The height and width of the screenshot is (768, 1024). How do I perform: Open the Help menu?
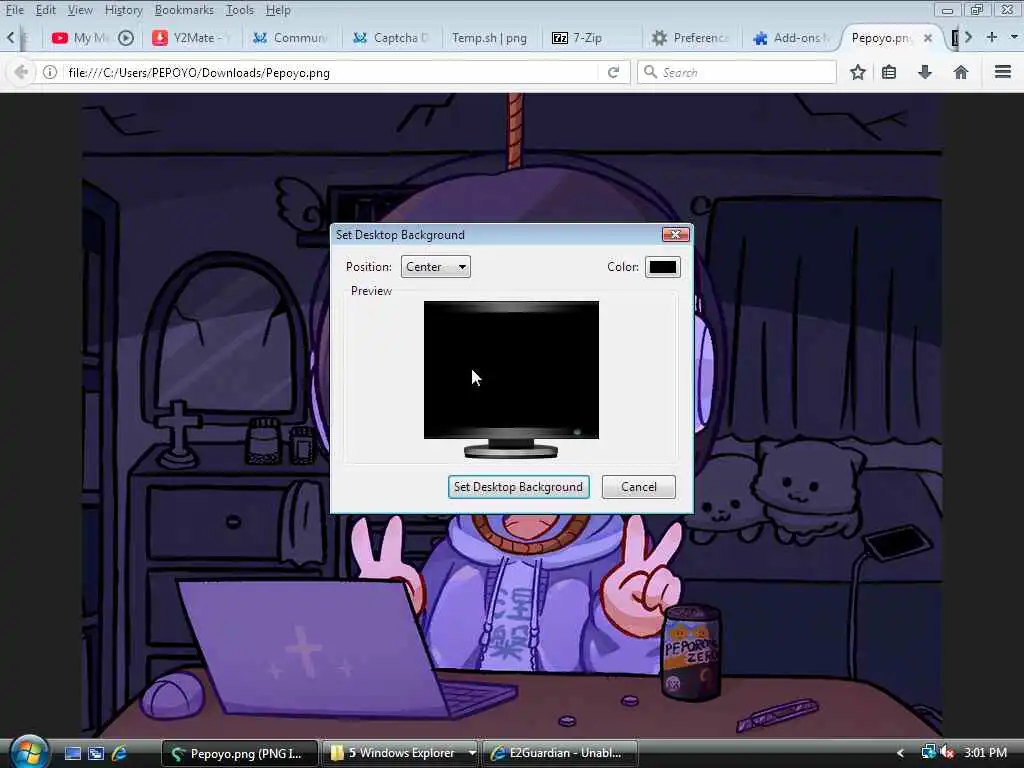pos(278,10)
